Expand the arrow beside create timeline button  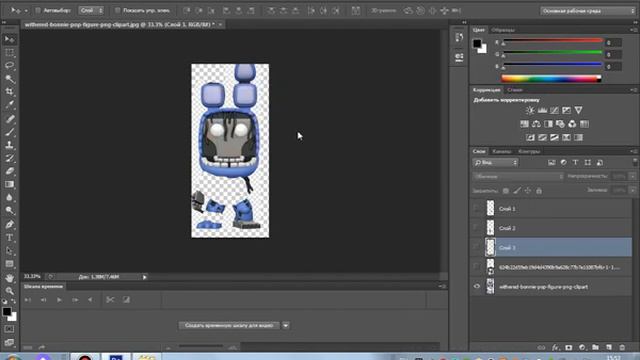(x=286, y=325)
